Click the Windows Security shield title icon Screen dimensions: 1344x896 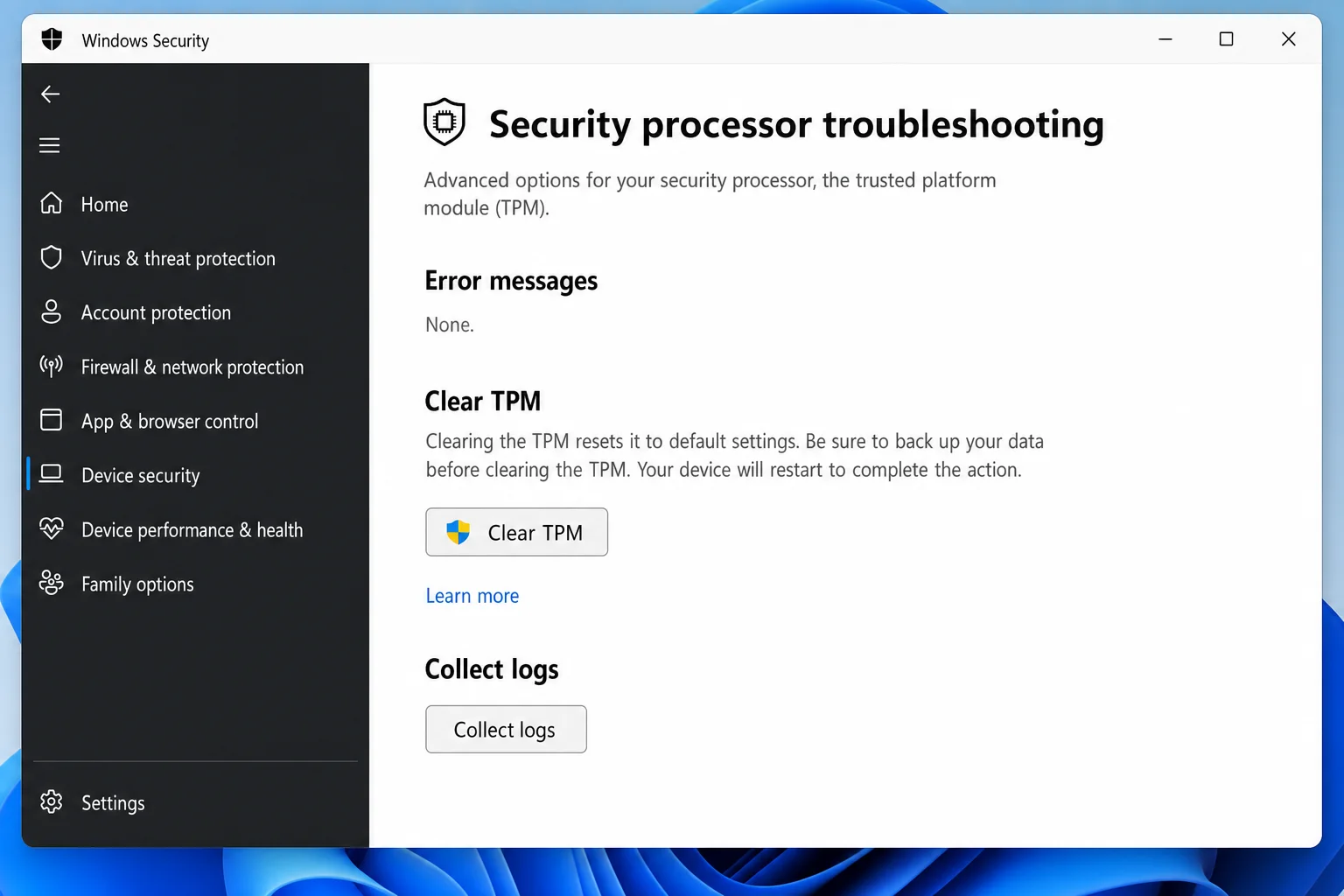[x=52, y=39]
